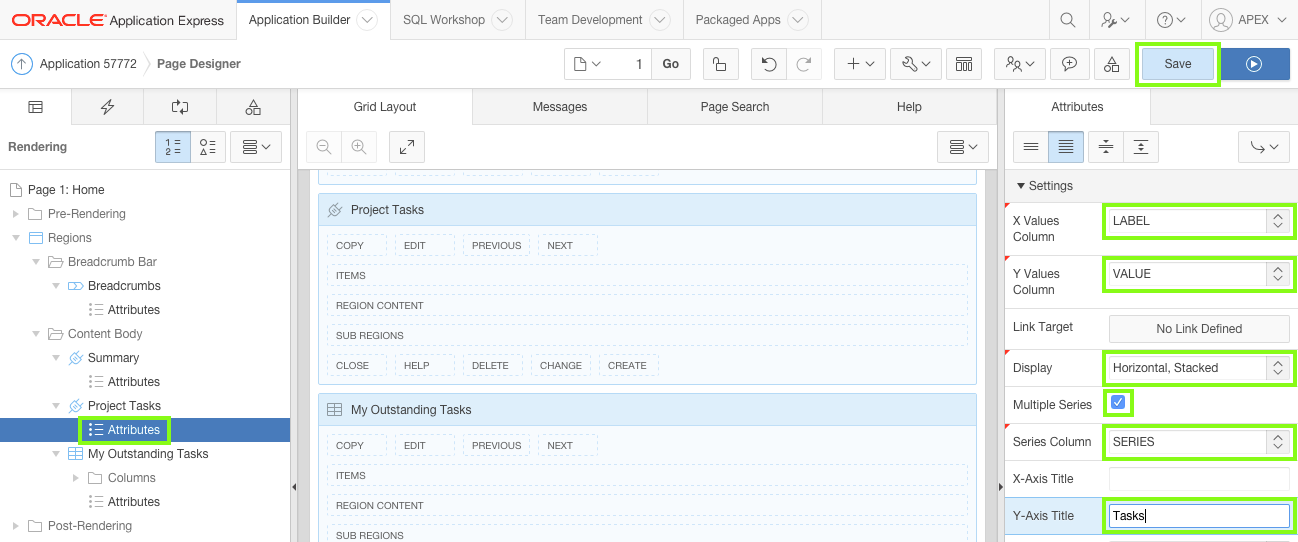Run the page with play button
Image resolution: width=1298 pixels, height=542 pixels.
pyautogui.click(x=1254, y=64)
